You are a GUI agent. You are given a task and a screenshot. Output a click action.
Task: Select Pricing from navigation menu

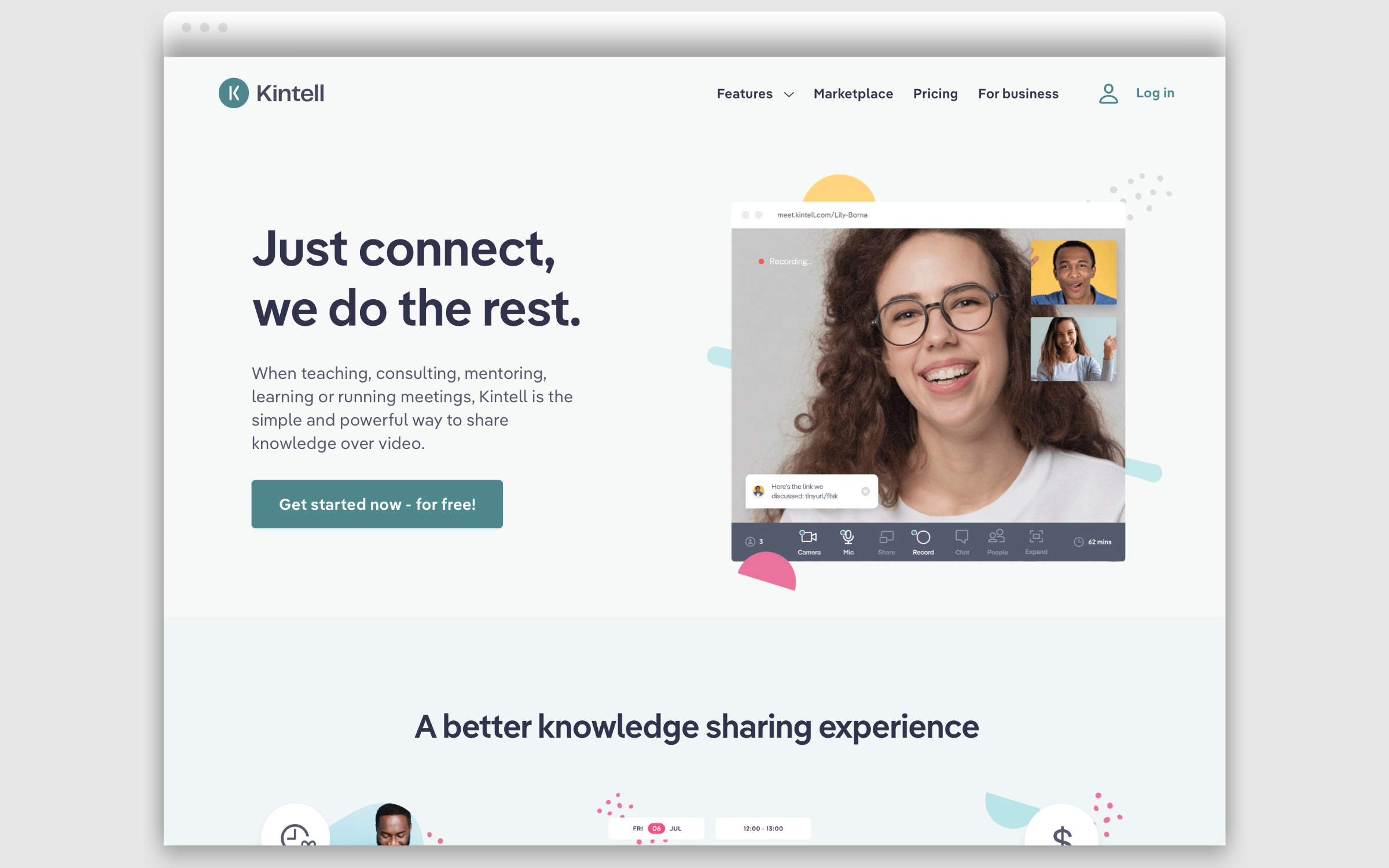[x=935, y=93]
